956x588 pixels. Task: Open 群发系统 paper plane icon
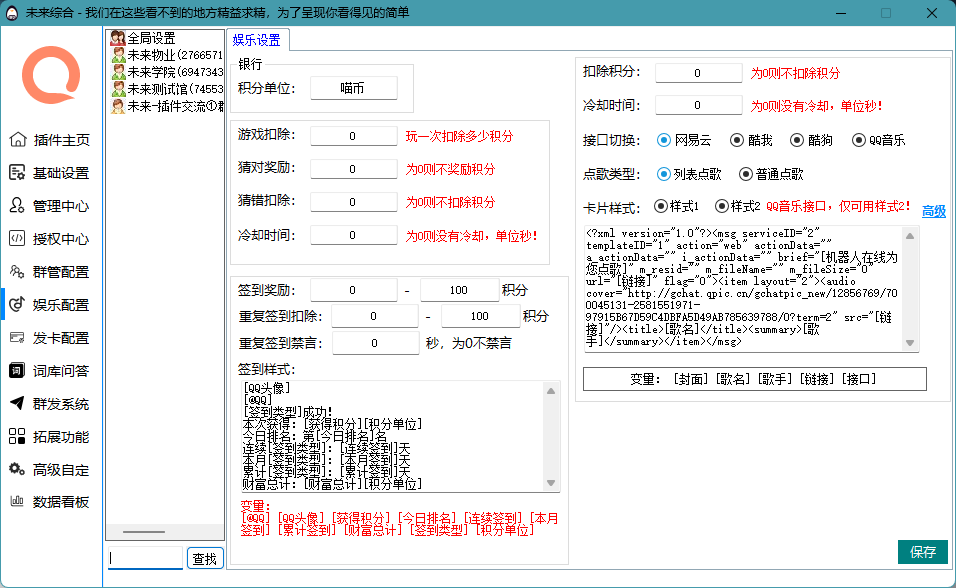[17, 404]
